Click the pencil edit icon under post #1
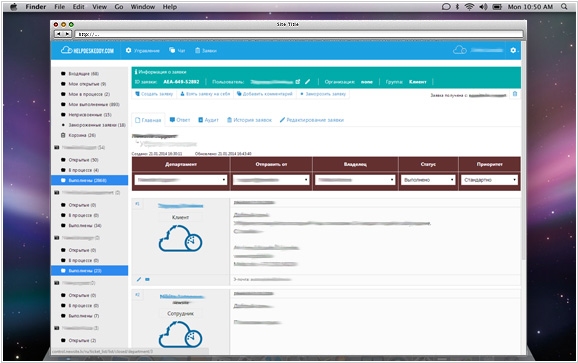 pyautogui.click(x=139, y=279)
